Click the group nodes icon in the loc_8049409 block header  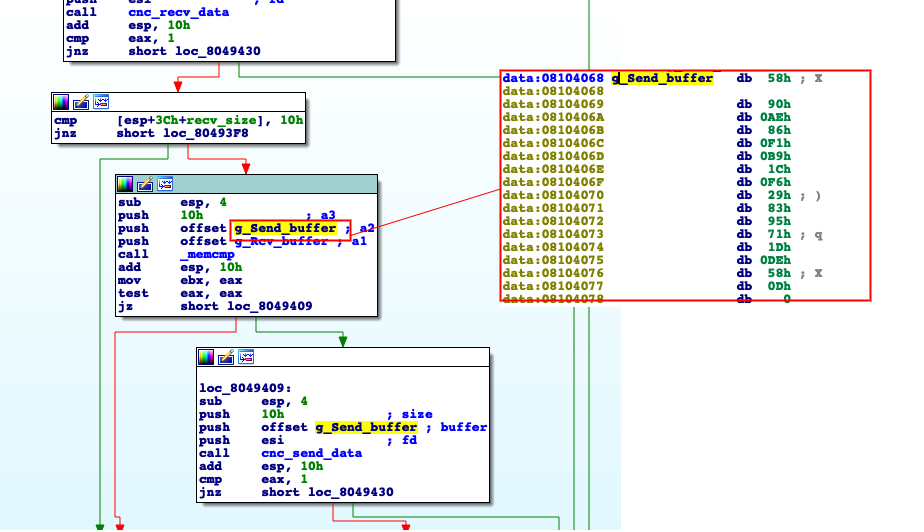(246, 357)
